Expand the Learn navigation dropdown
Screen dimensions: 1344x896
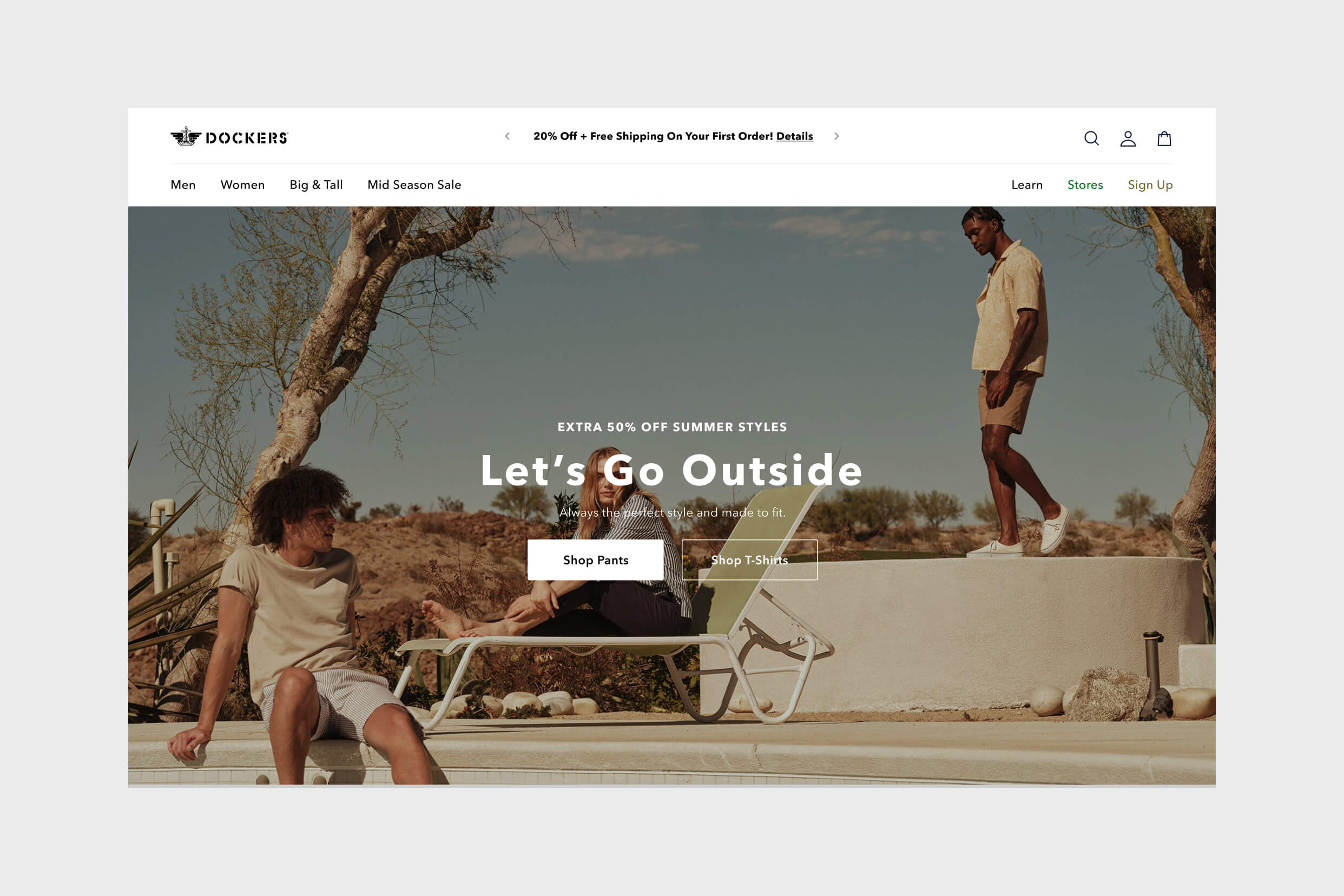(1026, 184)
